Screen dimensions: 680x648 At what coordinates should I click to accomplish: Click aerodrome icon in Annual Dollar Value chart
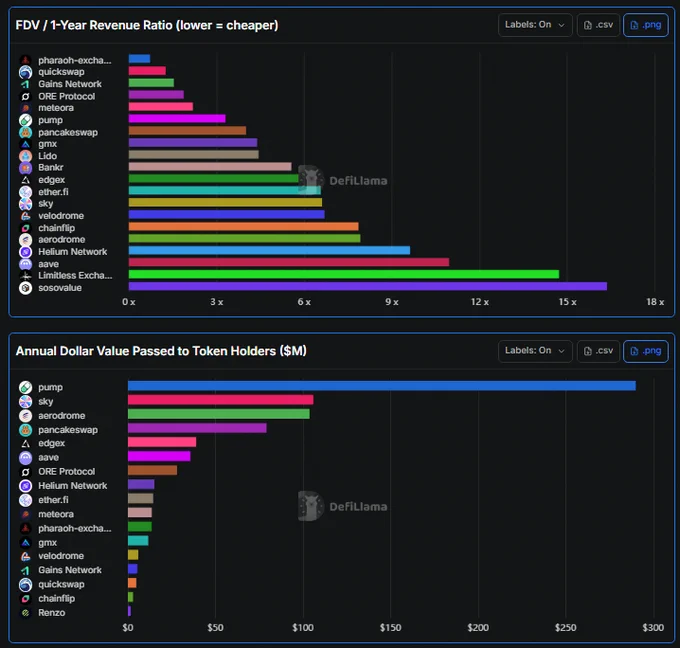click(x=26, y=416)
